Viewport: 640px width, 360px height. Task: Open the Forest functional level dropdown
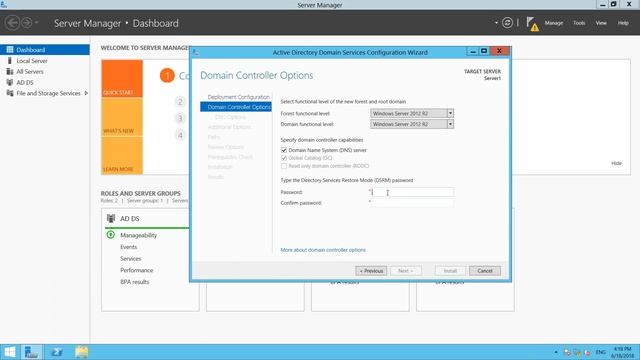tap(412, 113)
